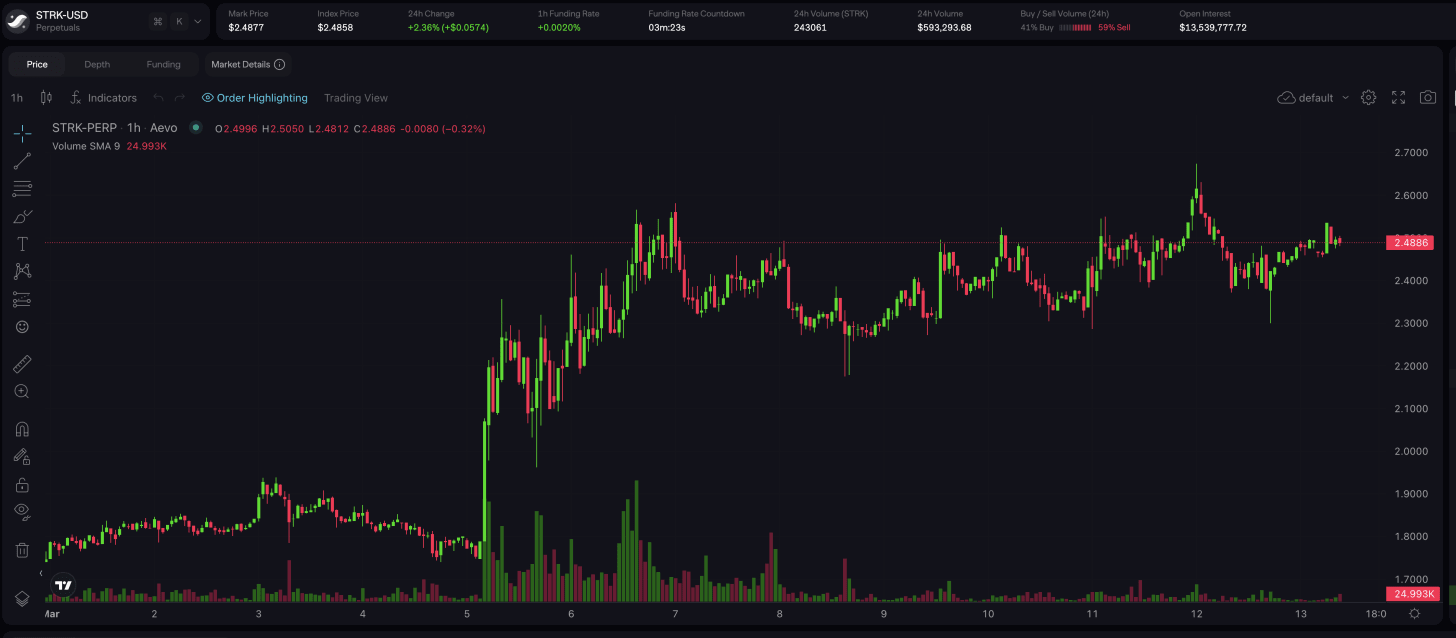The width and height of the screenshot is (1456, 638).
Task: Expand the STRK-USD market selector chevron
Action: tap(198, 21)
